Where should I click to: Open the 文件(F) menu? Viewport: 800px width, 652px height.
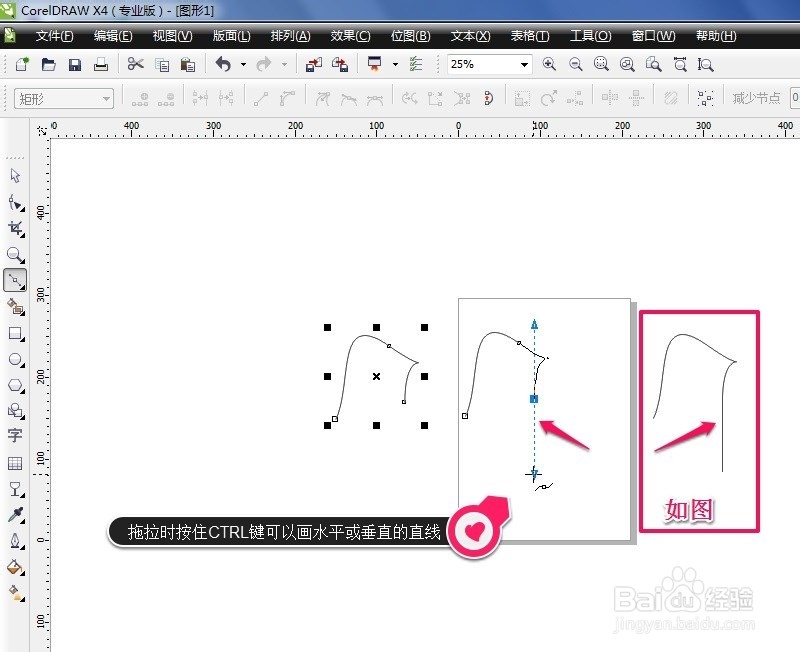55,36
